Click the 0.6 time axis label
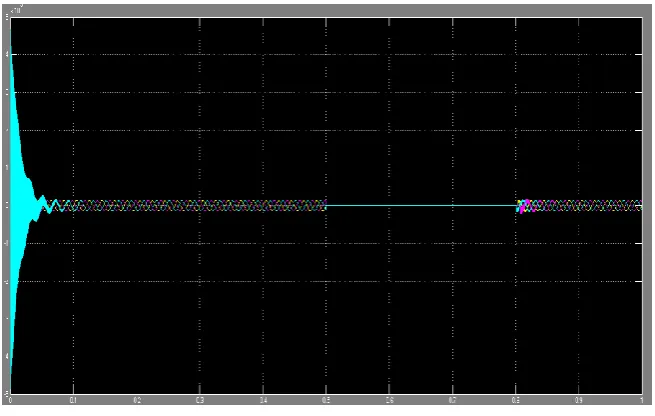The image size is (655, 416). pyautogui.click(x=389, y=401)
